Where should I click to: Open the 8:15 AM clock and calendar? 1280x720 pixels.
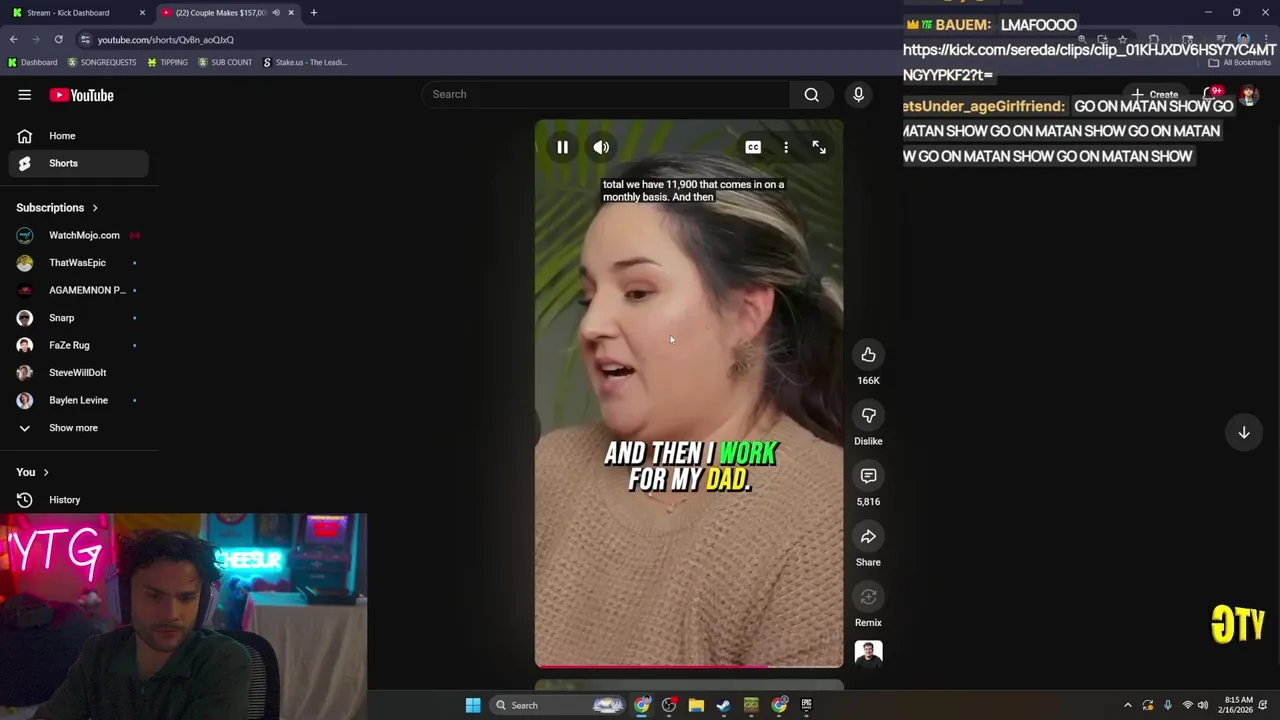pos(1238,705)
